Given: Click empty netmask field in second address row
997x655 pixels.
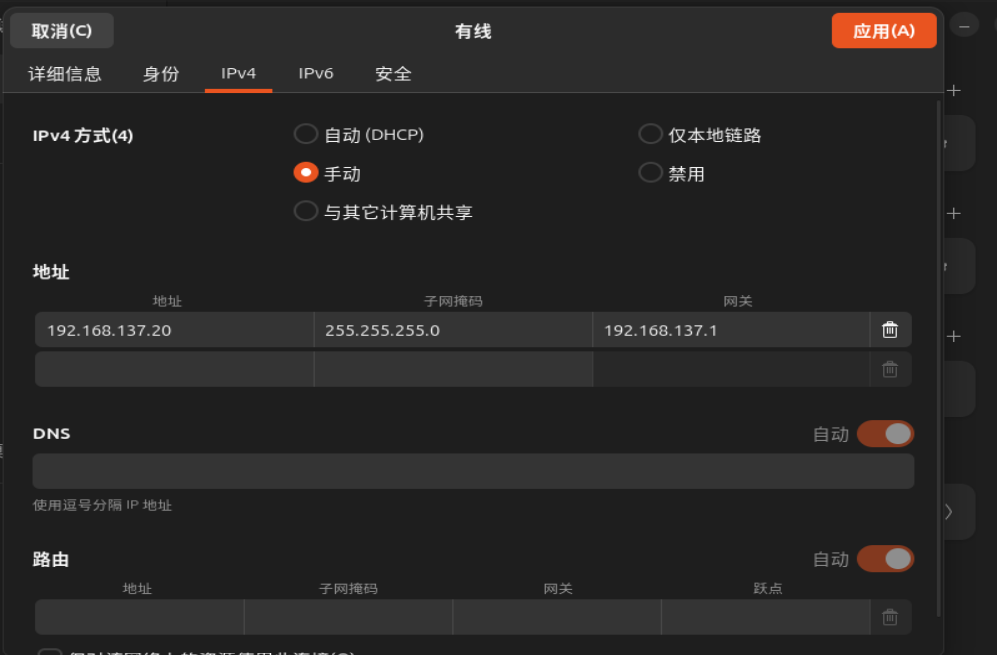Looking at the screenshot, I should [453, 369].
